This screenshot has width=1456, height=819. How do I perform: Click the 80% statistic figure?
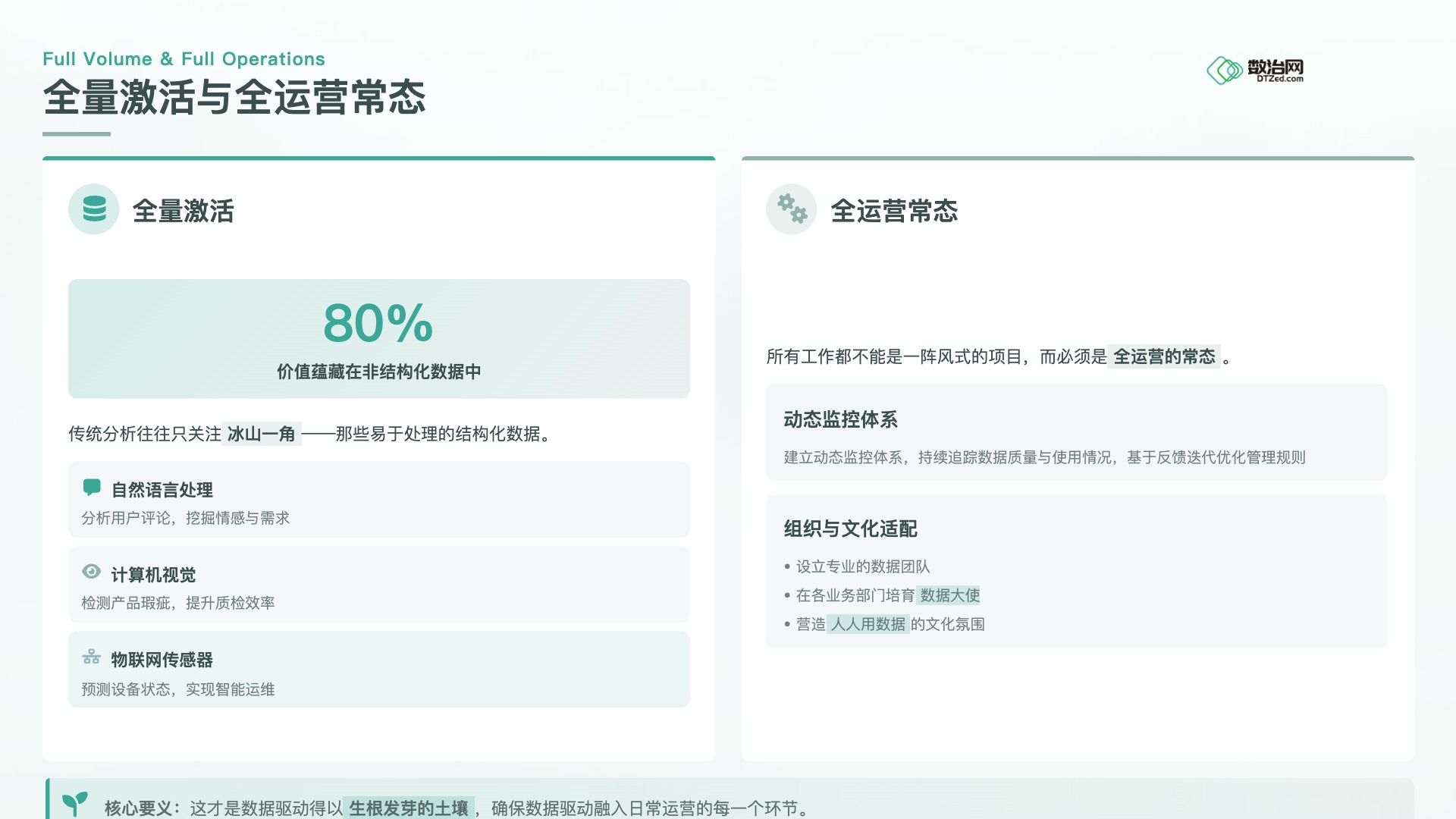pyautogui.click(x=378, y=323)
